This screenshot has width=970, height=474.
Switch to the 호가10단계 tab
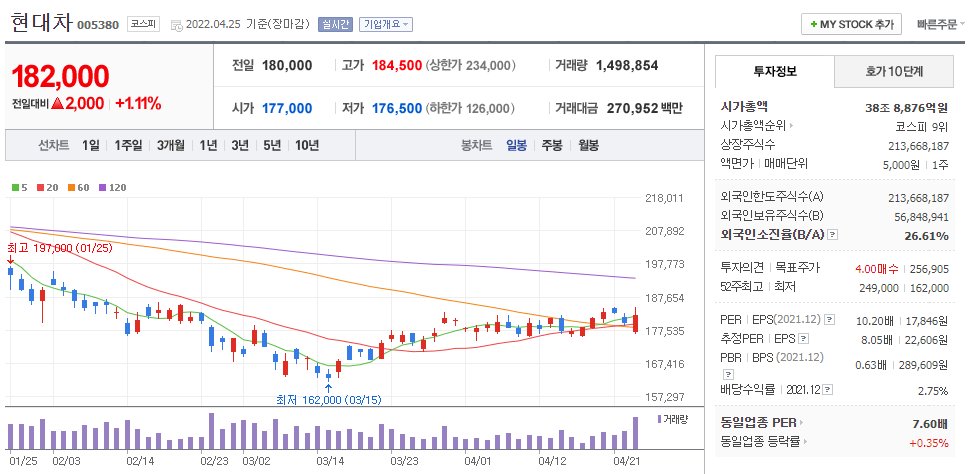tap(894, 71)
